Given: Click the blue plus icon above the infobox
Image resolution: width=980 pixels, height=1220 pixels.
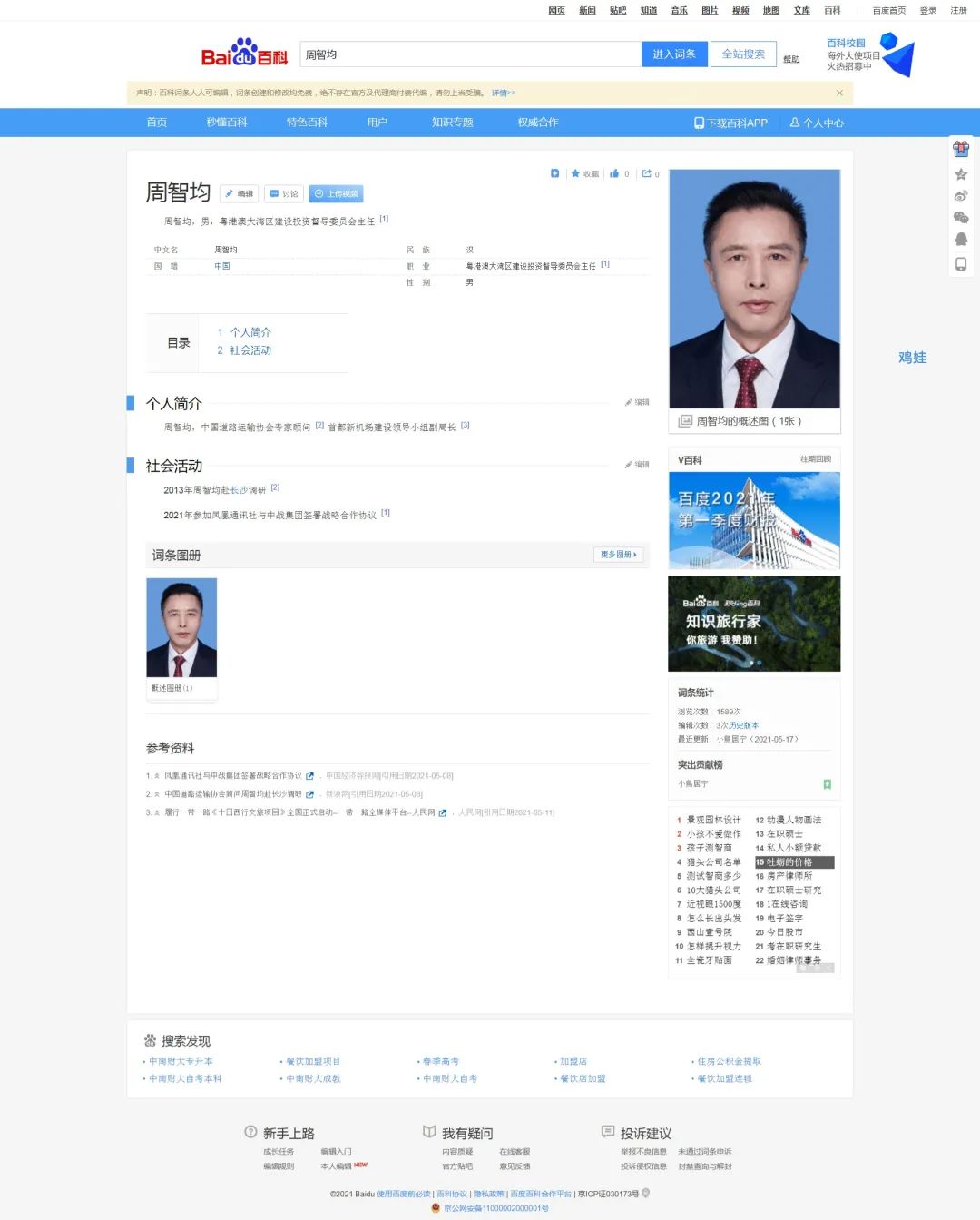Looking at the screenshot, I should (x=555, y=173).
